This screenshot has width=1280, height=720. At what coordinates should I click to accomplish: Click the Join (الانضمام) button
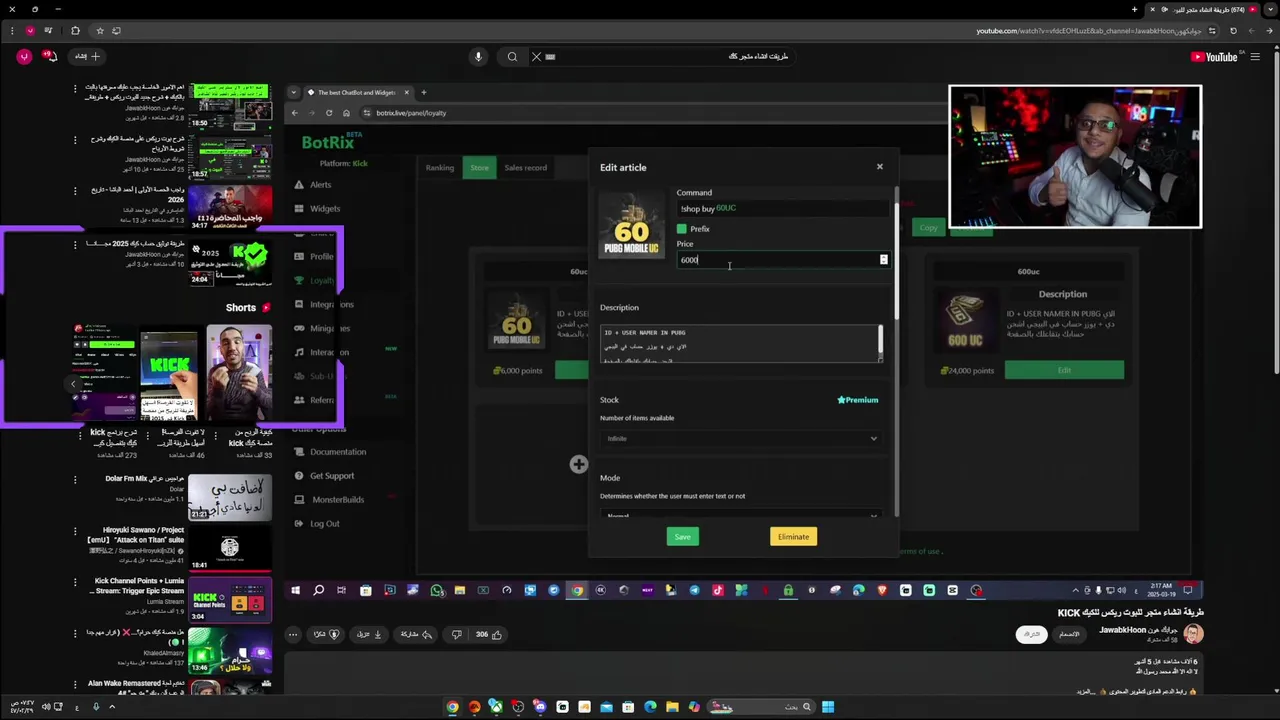(1069, 634)
